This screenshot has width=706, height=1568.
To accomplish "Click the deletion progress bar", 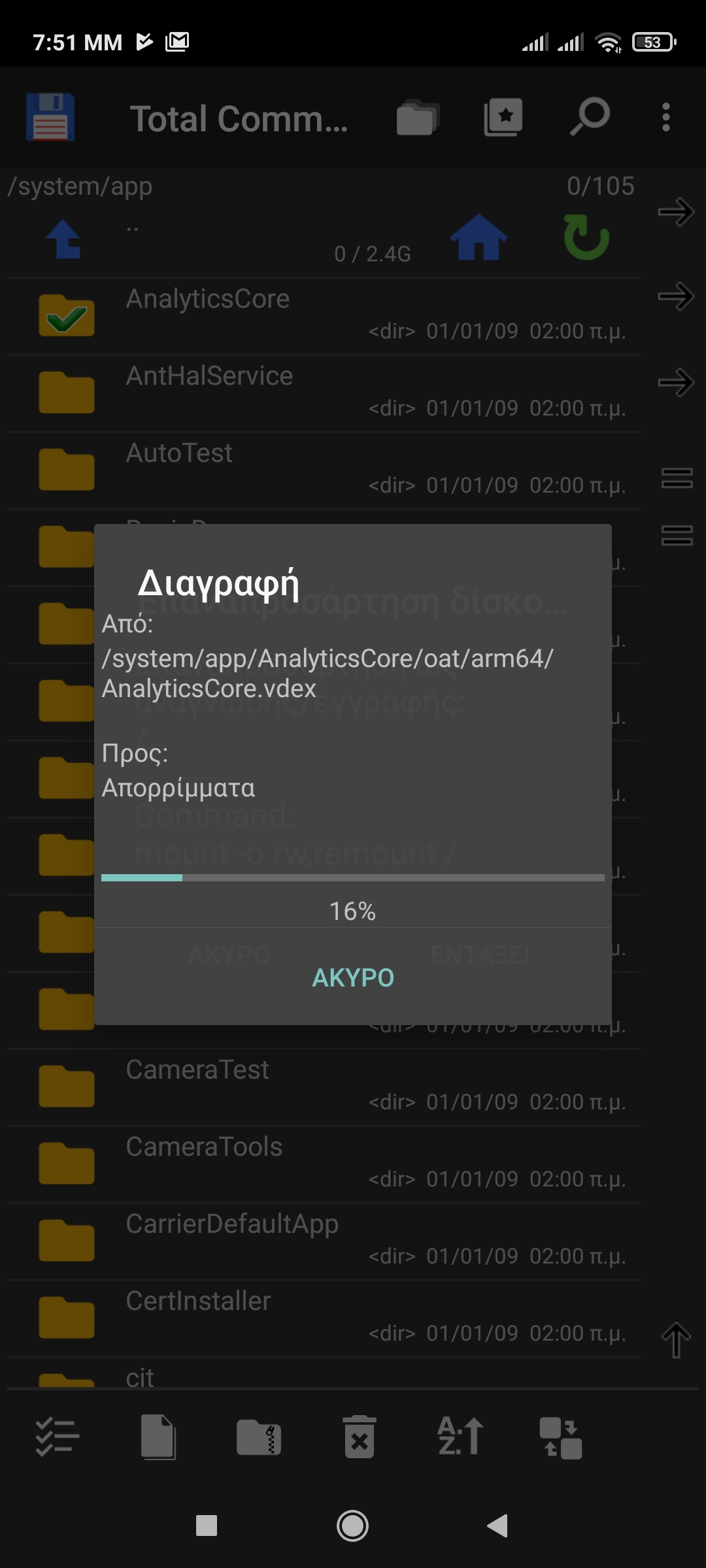I will [353, 877].
